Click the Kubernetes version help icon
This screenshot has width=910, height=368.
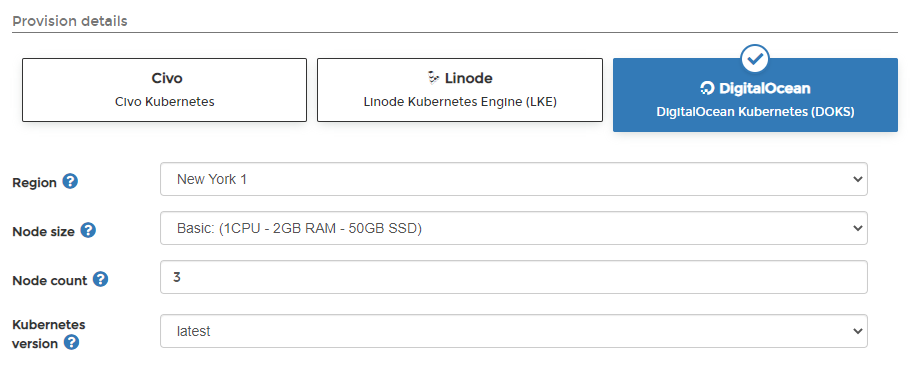pyautogui.click(x=71, y=342)
